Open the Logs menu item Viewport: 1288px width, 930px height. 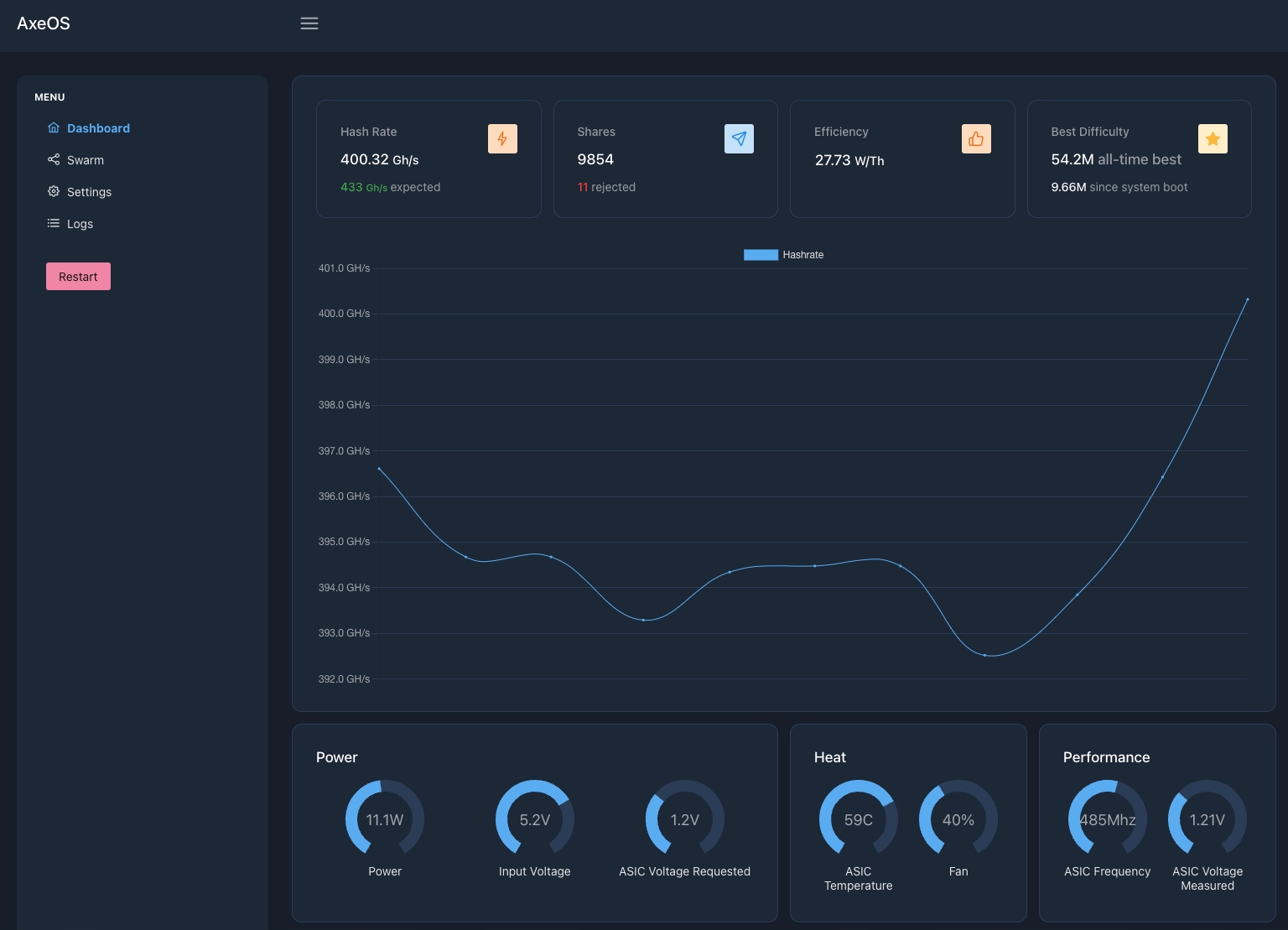click(x=80, y=224)
